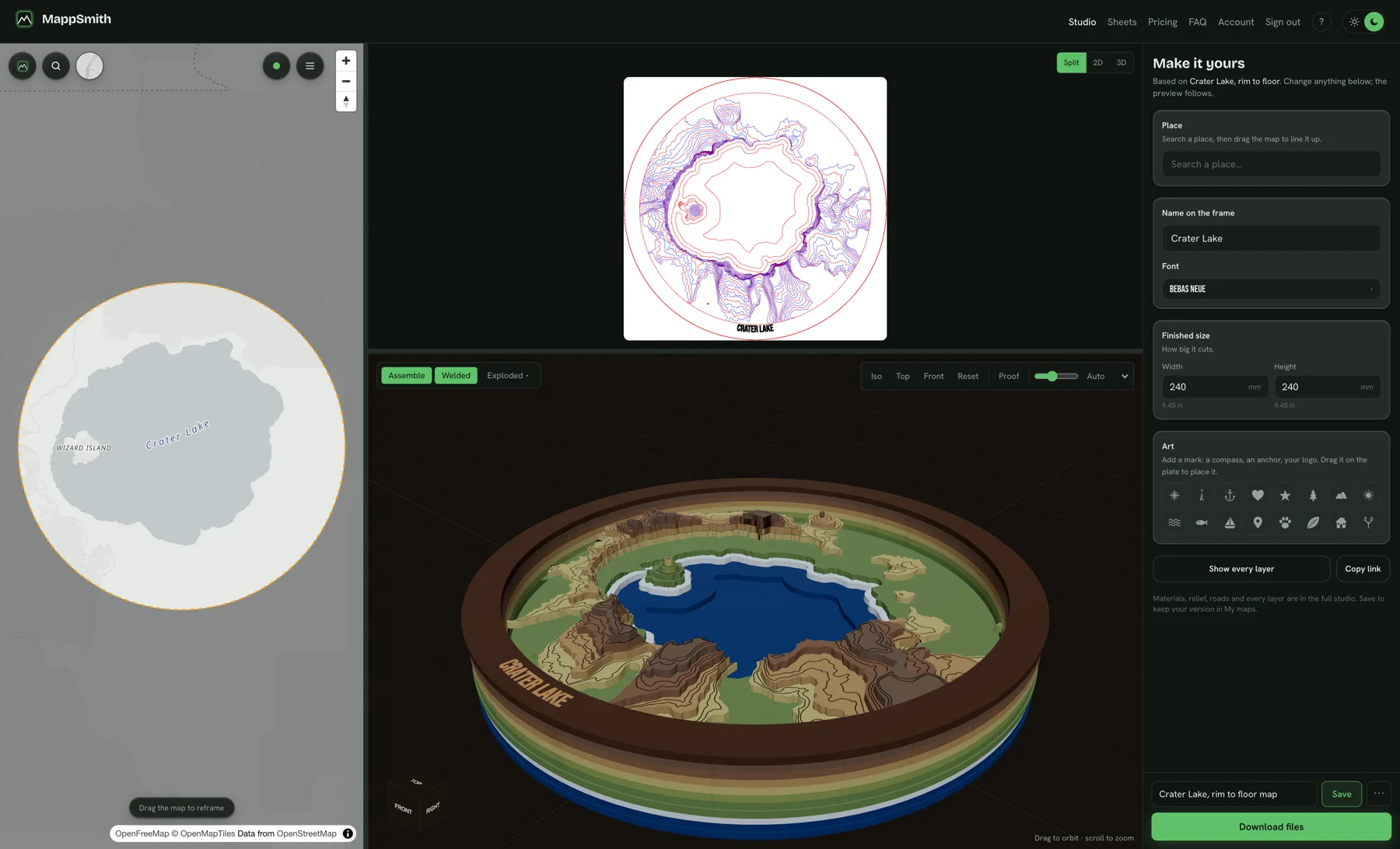Zoom in on the map with plus button

[346, 61]
